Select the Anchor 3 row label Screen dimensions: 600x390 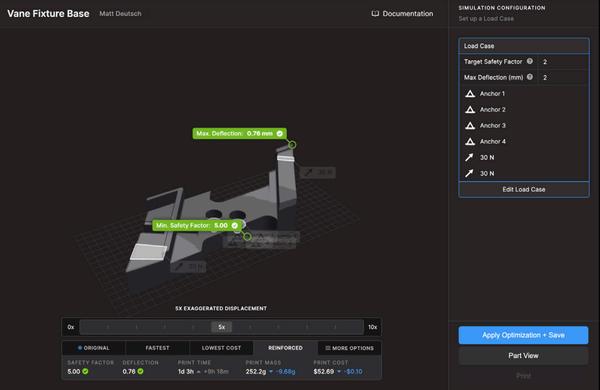click(492, 126)
